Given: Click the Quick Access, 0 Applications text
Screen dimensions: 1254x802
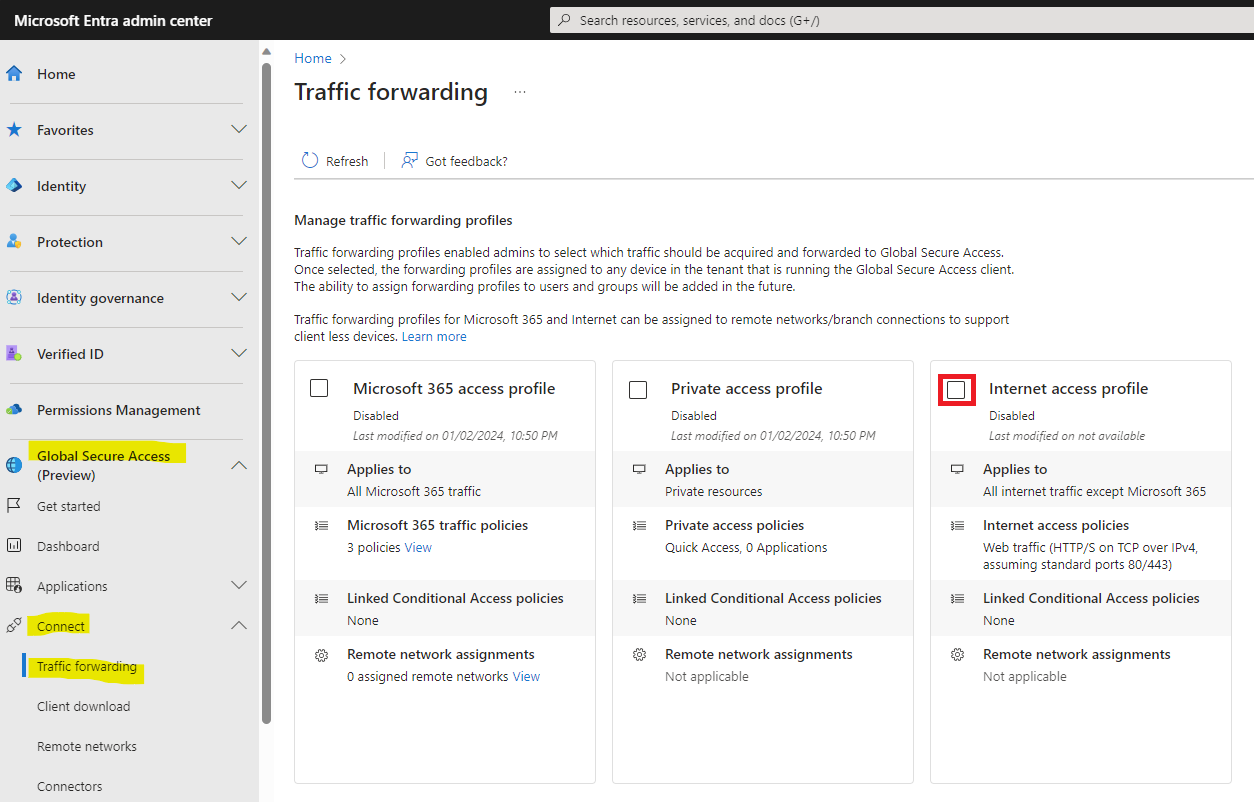Looking at the screenshot, I should click(x=746, y=547).
